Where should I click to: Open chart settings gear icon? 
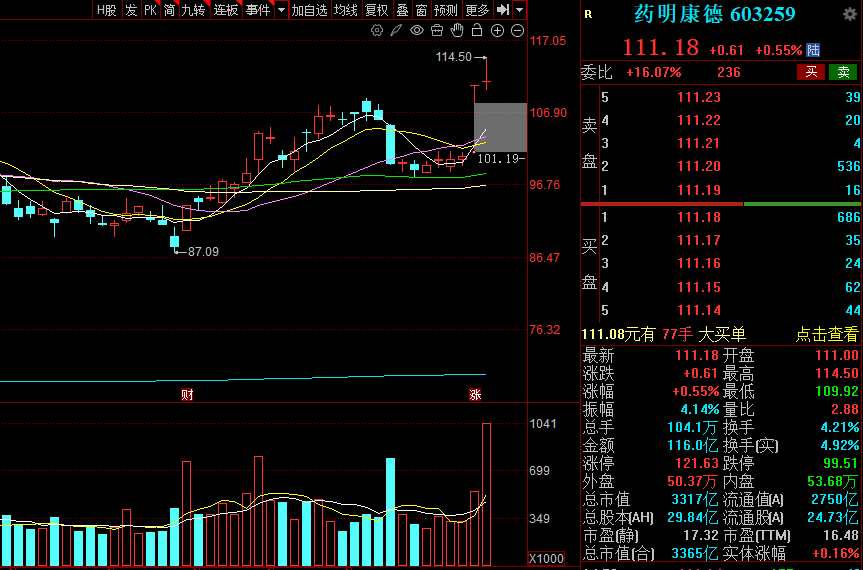(x=376, y=31)
